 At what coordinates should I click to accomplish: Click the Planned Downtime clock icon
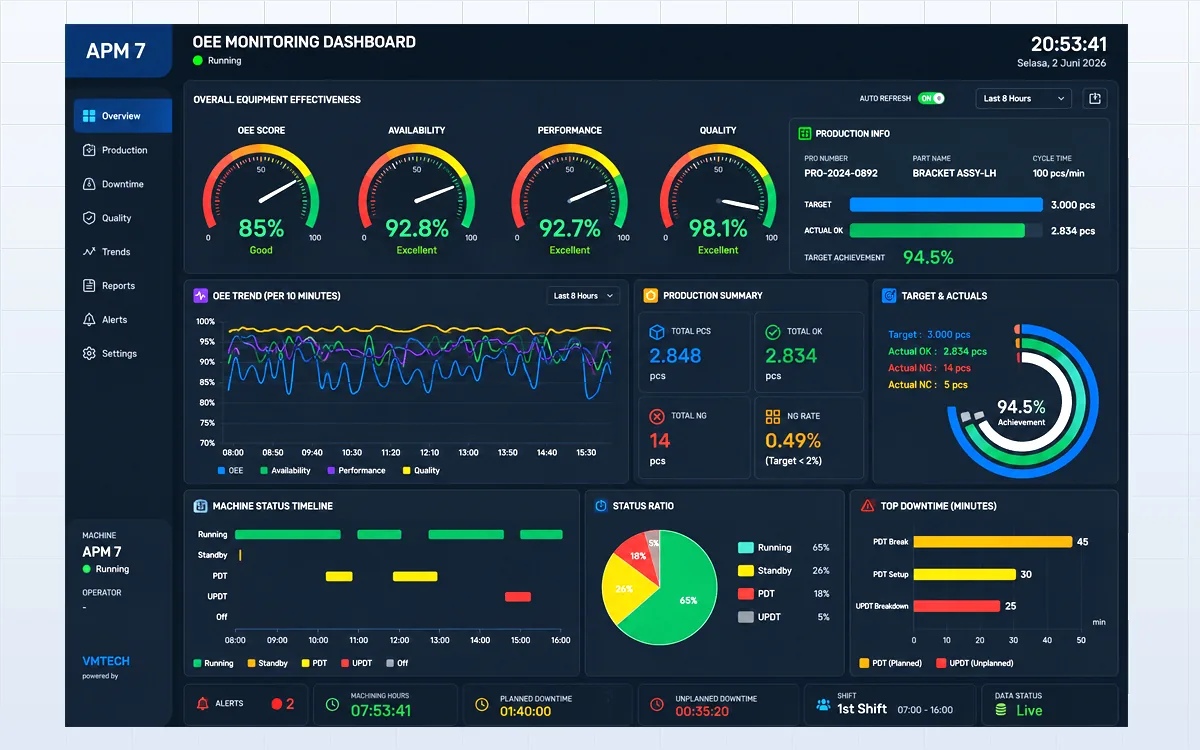(x=482, y=705)
